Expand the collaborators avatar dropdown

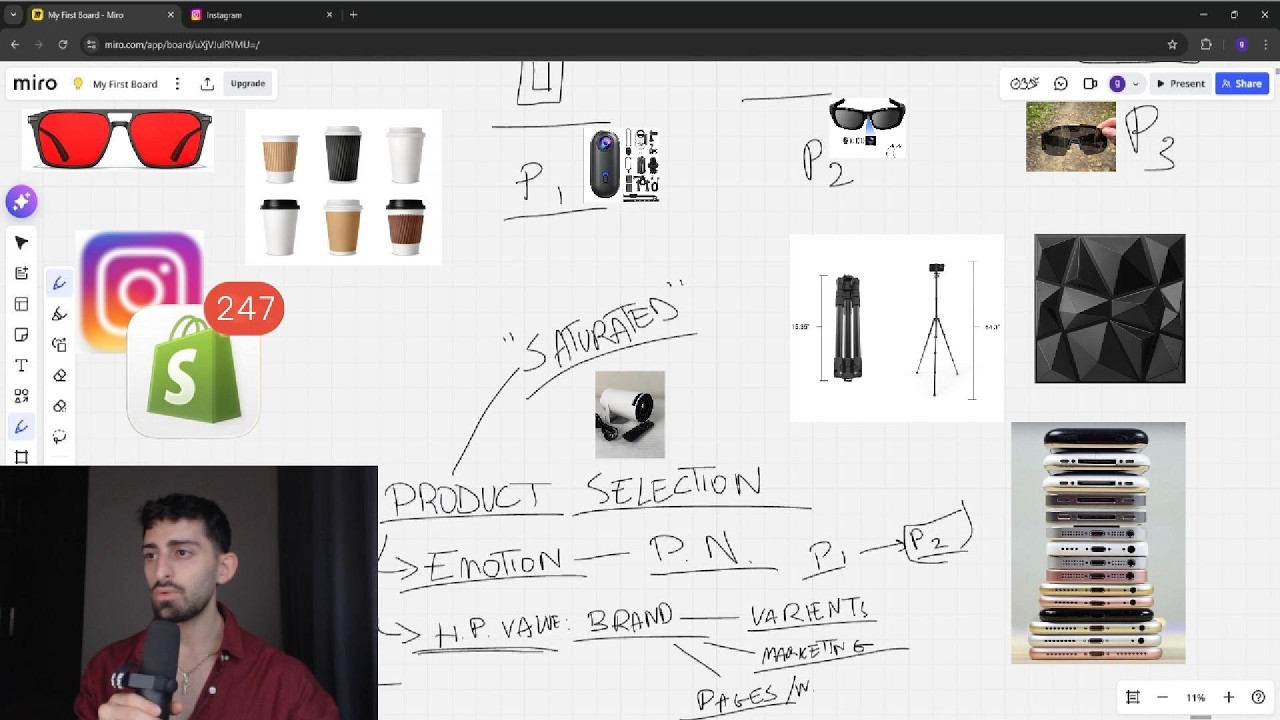1136,84
